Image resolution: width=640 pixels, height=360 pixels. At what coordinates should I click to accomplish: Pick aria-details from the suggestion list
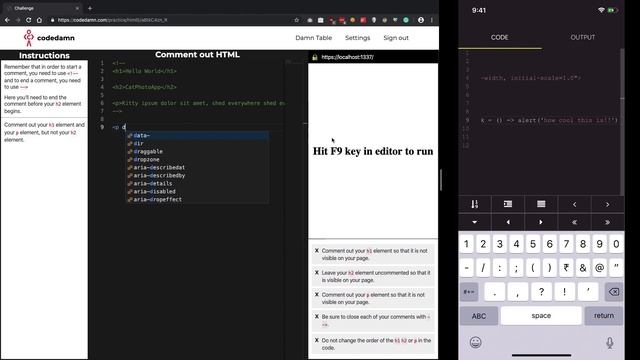point(197,183)
